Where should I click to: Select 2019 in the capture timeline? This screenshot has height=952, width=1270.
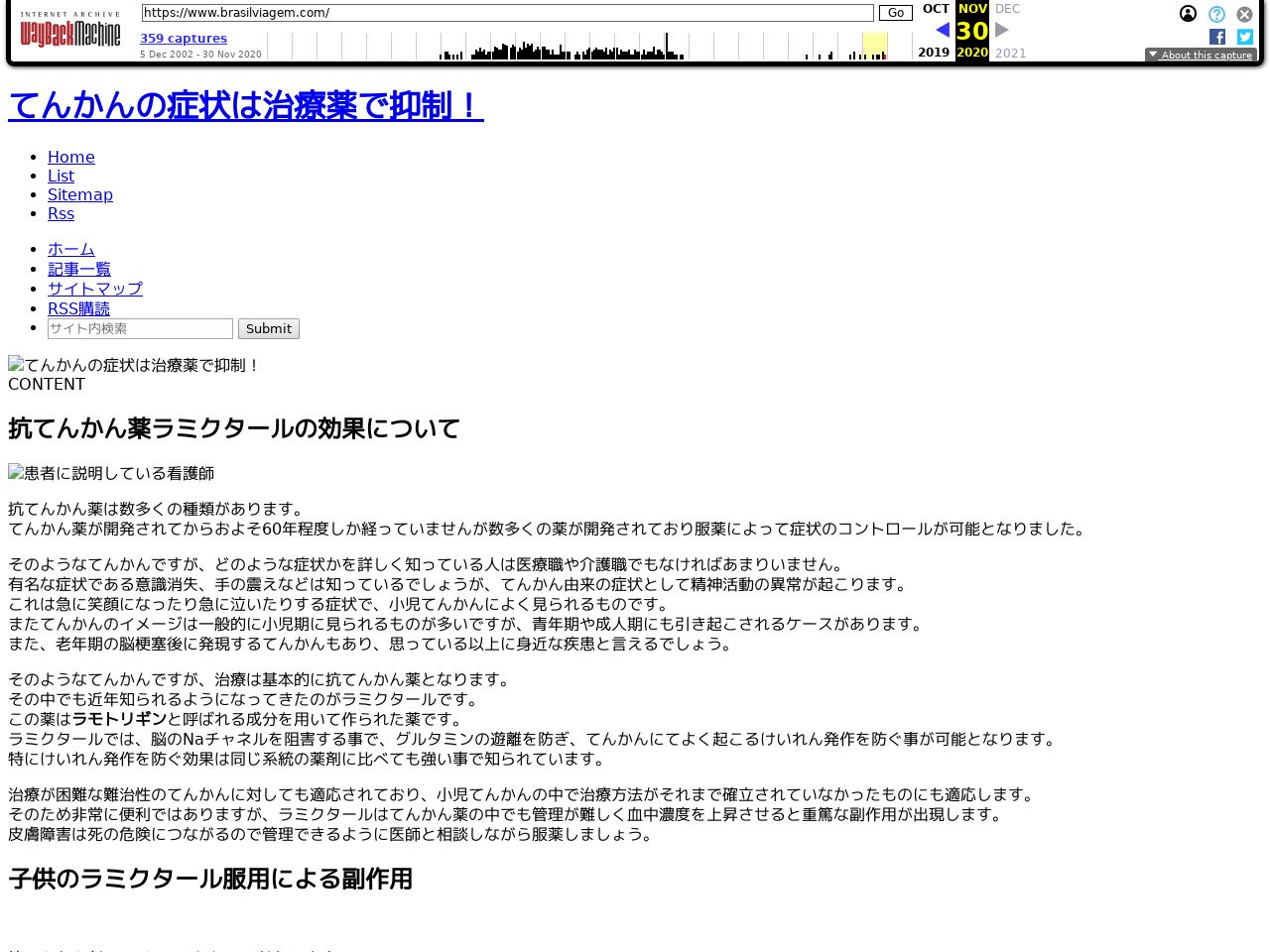(933, 53)
